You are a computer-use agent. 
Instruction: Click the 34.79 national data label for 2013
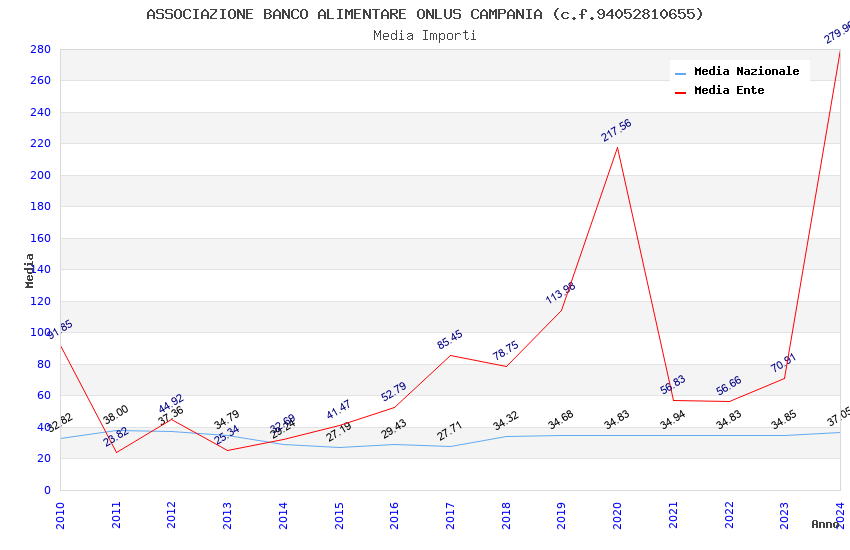click(x=227, y=420)
